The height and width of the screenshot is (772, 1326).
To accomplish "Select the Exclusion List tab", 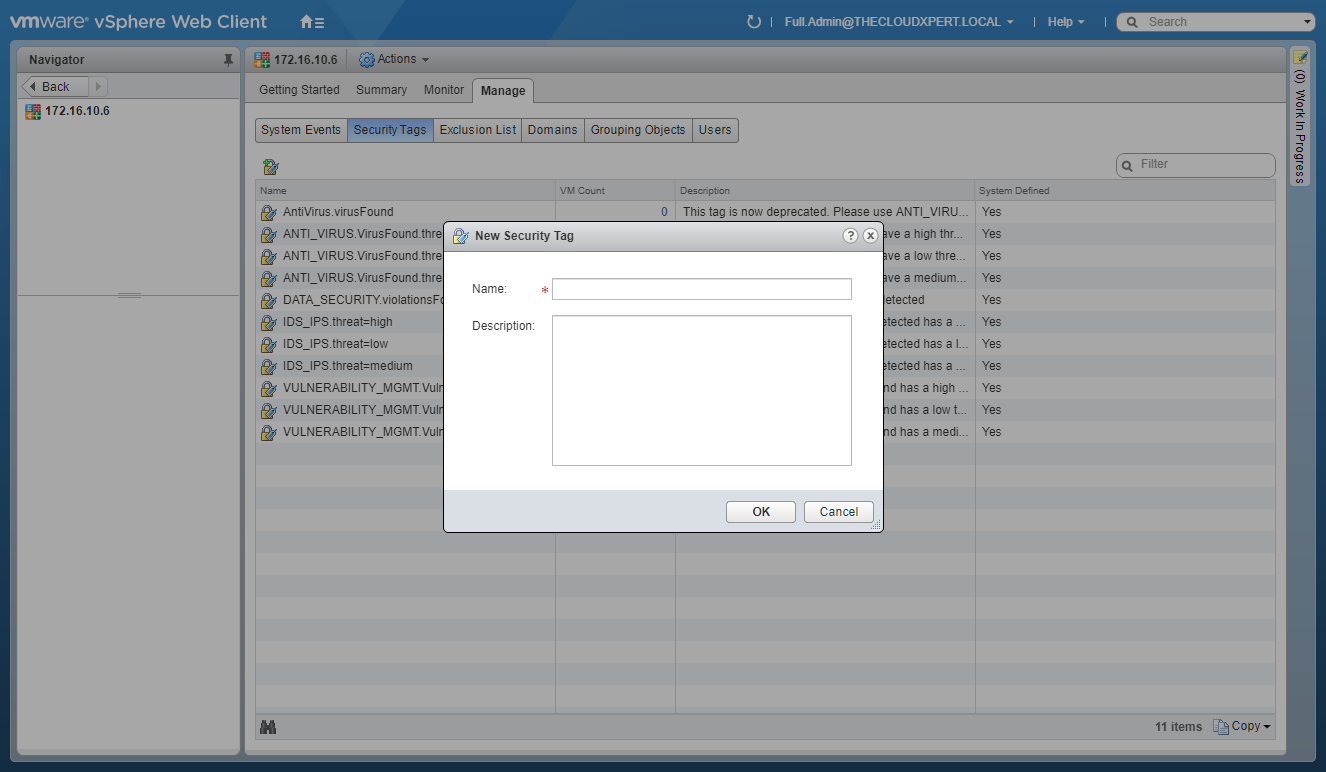I will [x=477, y=130].
